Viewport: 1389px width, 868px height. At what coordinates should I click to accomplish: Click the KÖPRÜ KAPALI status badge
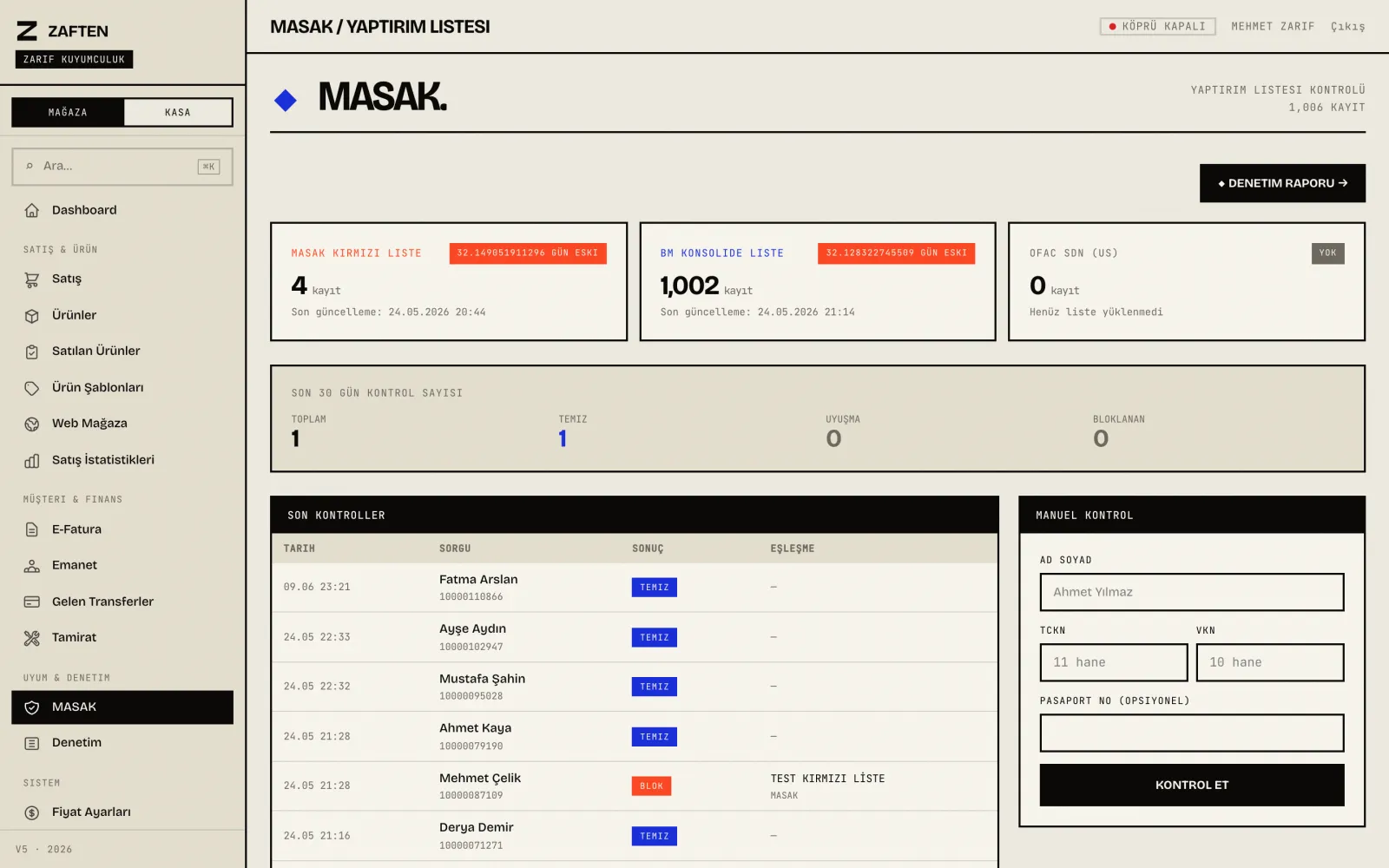point(1158,27)
